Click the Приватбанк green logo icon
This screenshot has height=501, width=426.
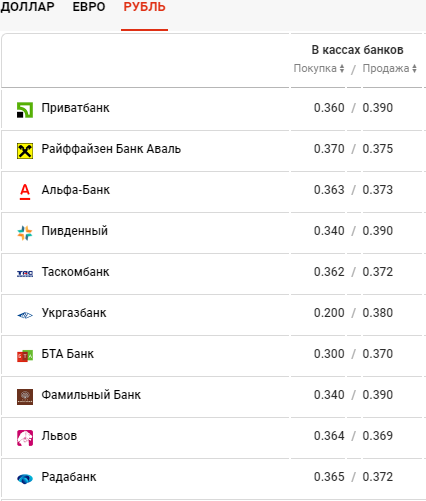[25, 110]
